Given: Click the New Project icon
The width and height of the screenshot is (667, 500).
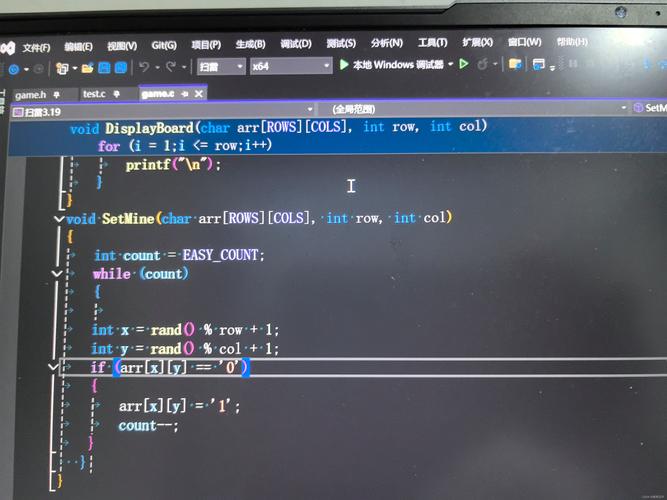Looking at the screenshot, I should tap(63, 68).
